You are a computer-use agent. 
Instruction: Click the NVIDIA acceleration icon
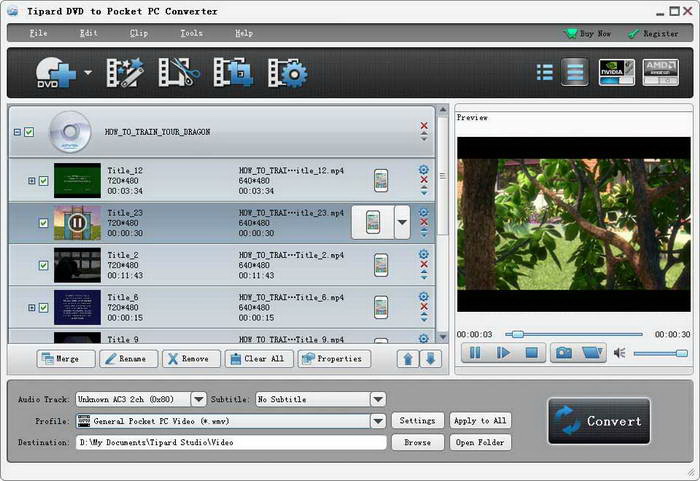click(x=616, y=73)
